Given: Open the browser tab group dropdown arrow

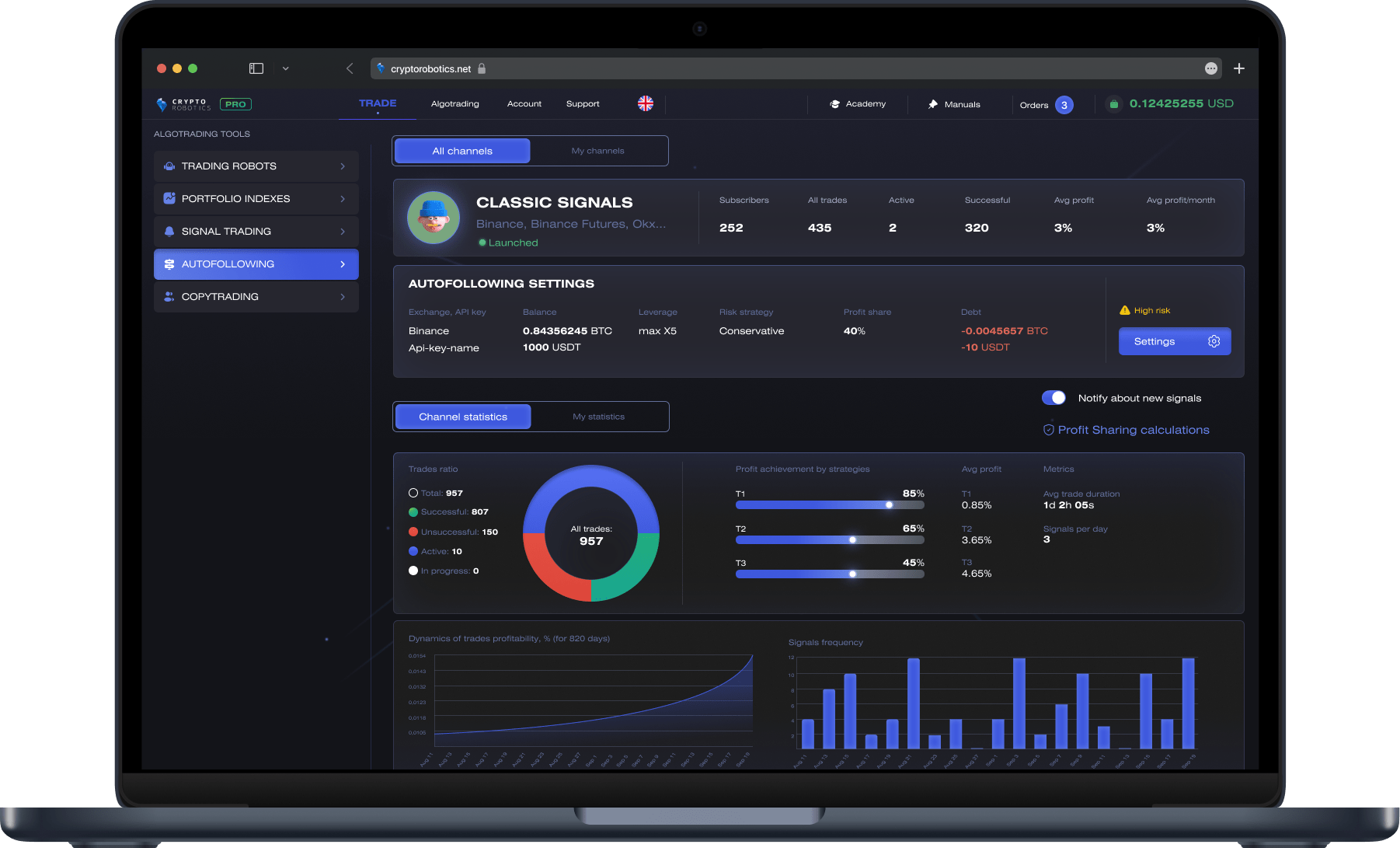Looking at the screenshot, I should click(285, 68).
